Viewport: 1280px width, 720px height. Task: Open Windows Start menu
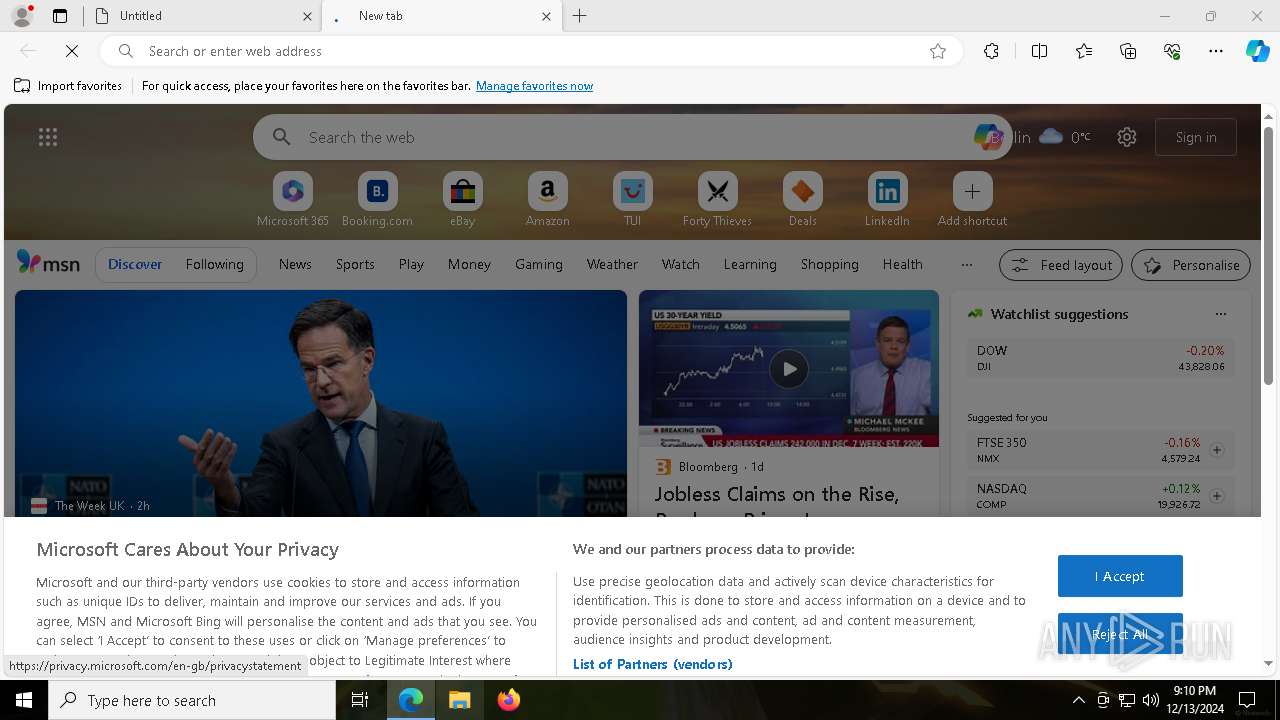[x=24, y=700]
